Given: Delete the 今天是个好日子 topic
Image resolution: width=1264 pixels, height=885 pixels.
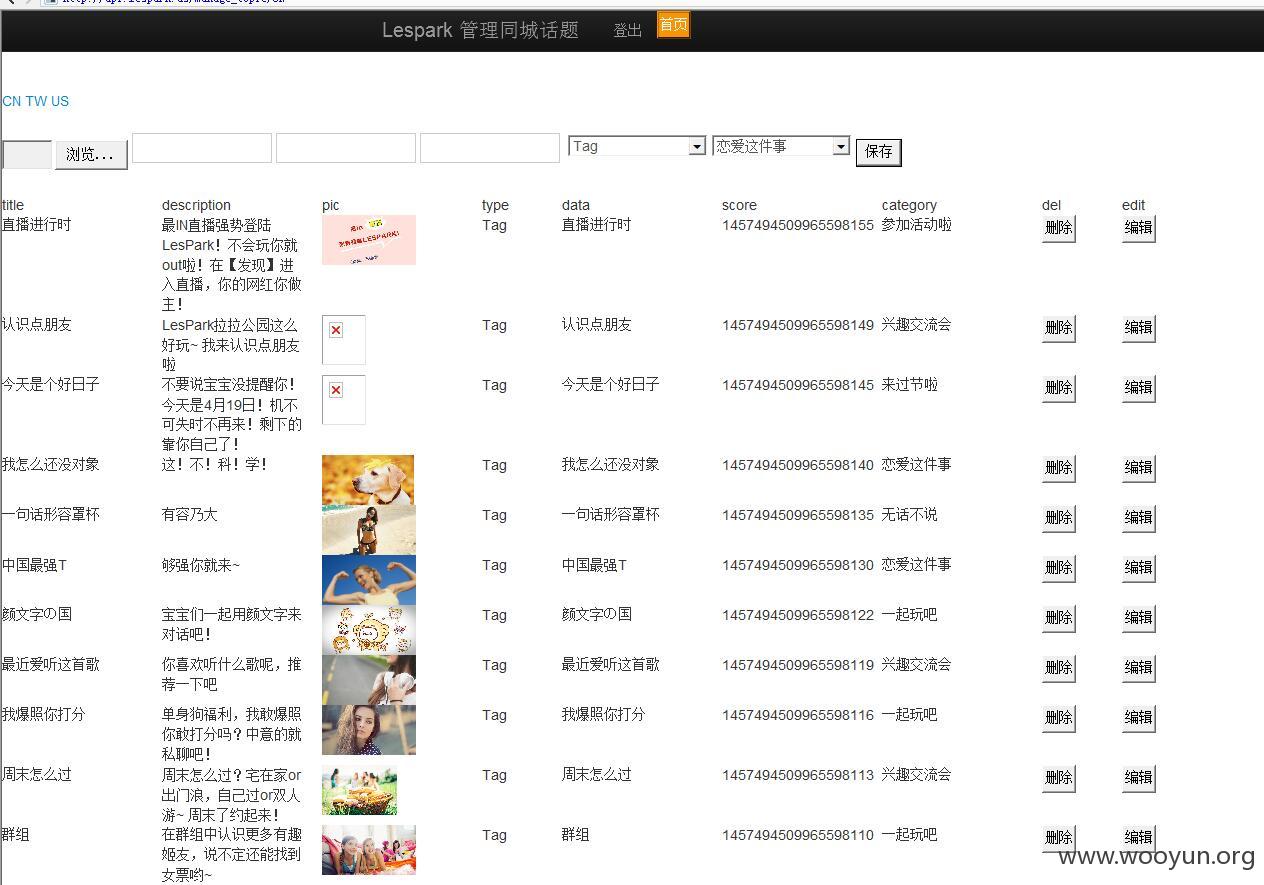Looking at the screenshot, I should coord(1058,388).
